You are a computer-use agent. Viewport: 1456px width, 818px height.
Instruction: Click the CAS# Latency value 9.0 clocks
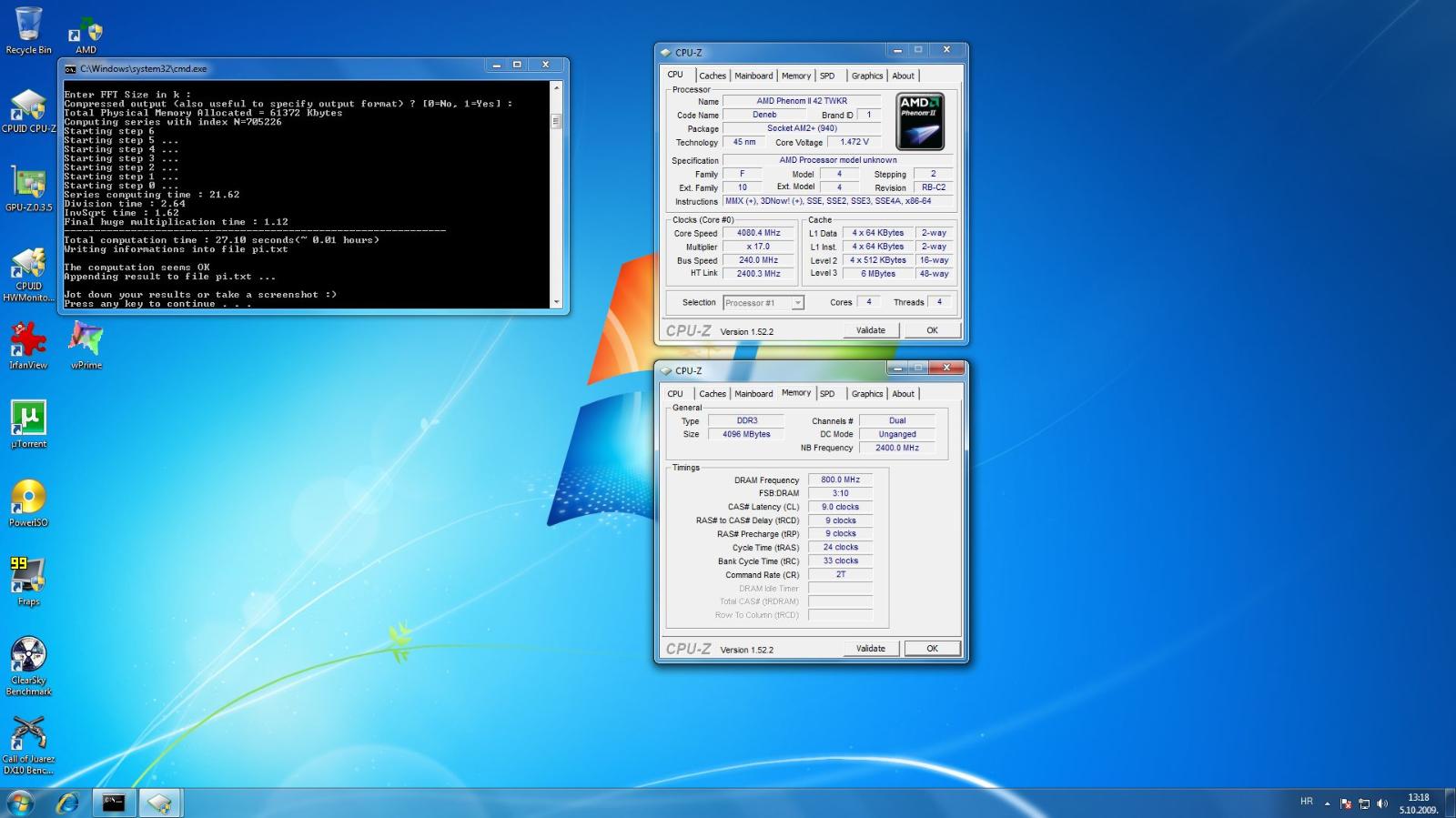[840, 507]
